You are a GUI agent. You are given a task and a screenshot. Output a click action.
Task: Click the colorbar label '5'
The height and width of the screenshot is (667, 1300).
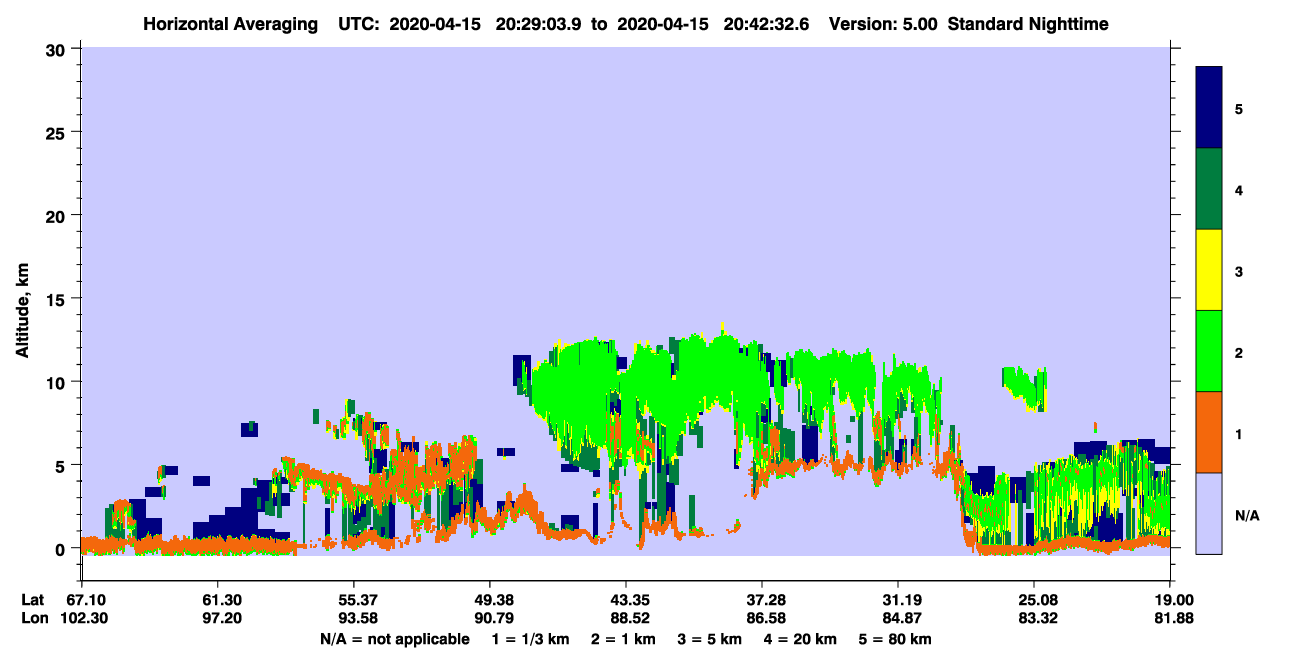pos(1239,108)
